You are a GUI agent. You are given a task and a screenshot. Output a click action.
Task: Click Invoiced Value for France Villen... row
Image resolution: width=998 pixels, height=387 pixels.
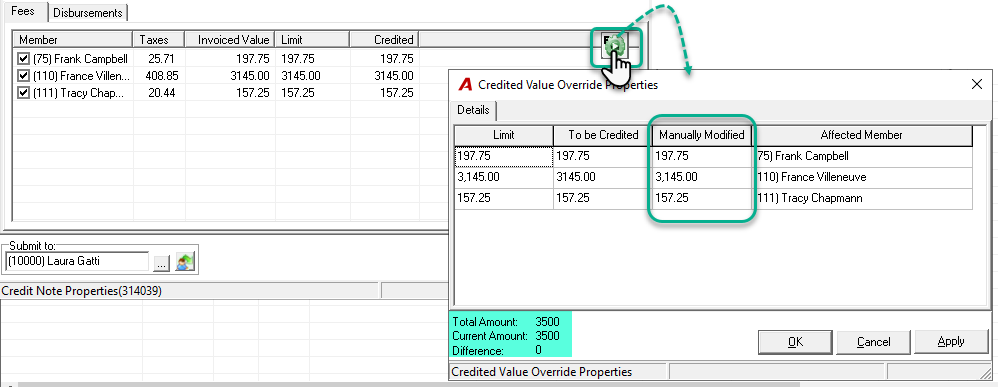(x=251, y=76)
